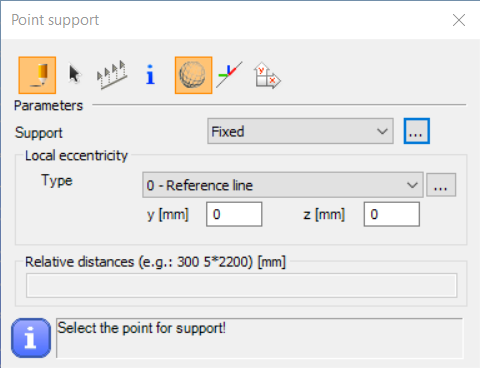Focus the z [mm] eccentricity field
The image size is (480, 368).
click(392, 214)
